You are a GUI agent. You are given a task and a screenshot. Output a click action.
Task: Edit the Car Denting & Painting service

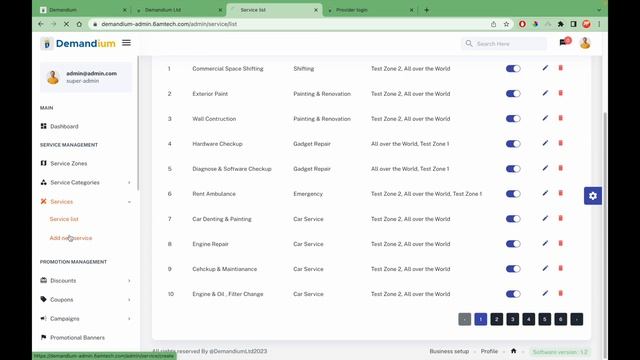pos(545,218)
